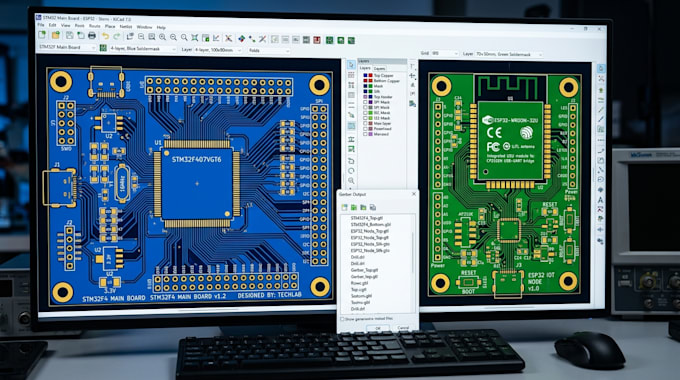Toggle the 'Show generated files' checkbox
The image size is (680, 380).
point(342,319)
